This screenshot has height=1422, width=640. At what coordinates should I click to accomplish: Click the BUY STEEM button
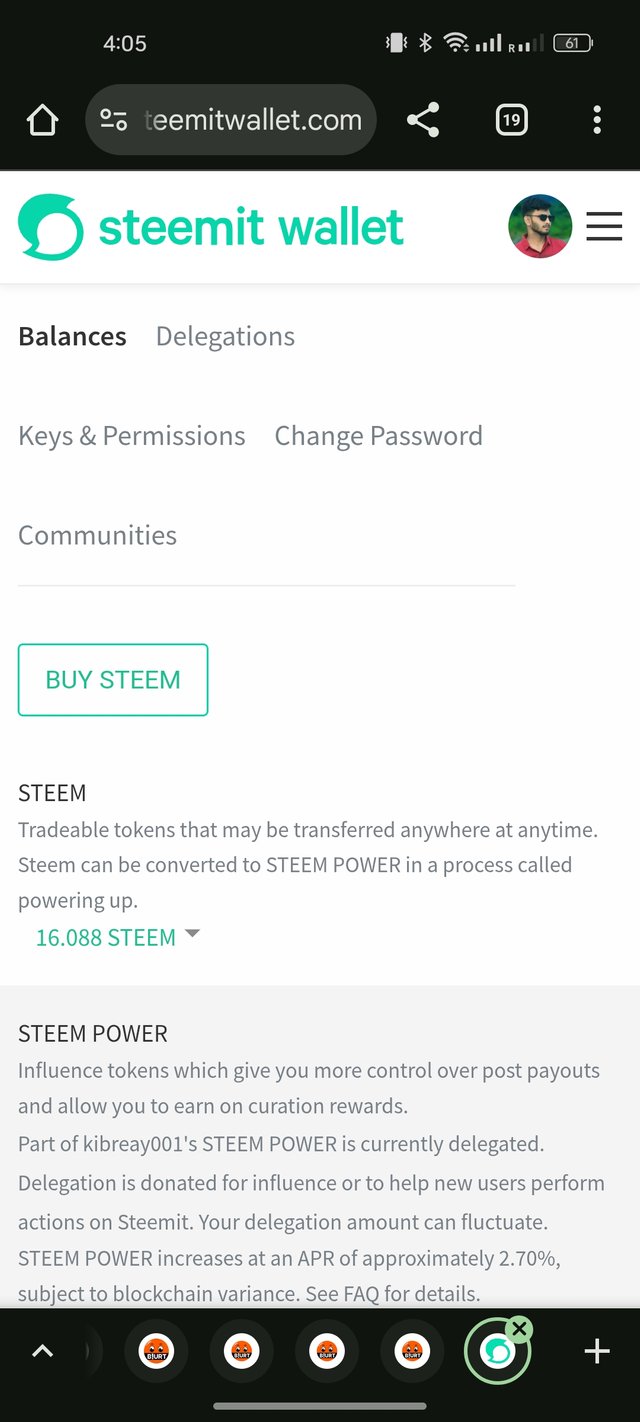click(113, 680)
